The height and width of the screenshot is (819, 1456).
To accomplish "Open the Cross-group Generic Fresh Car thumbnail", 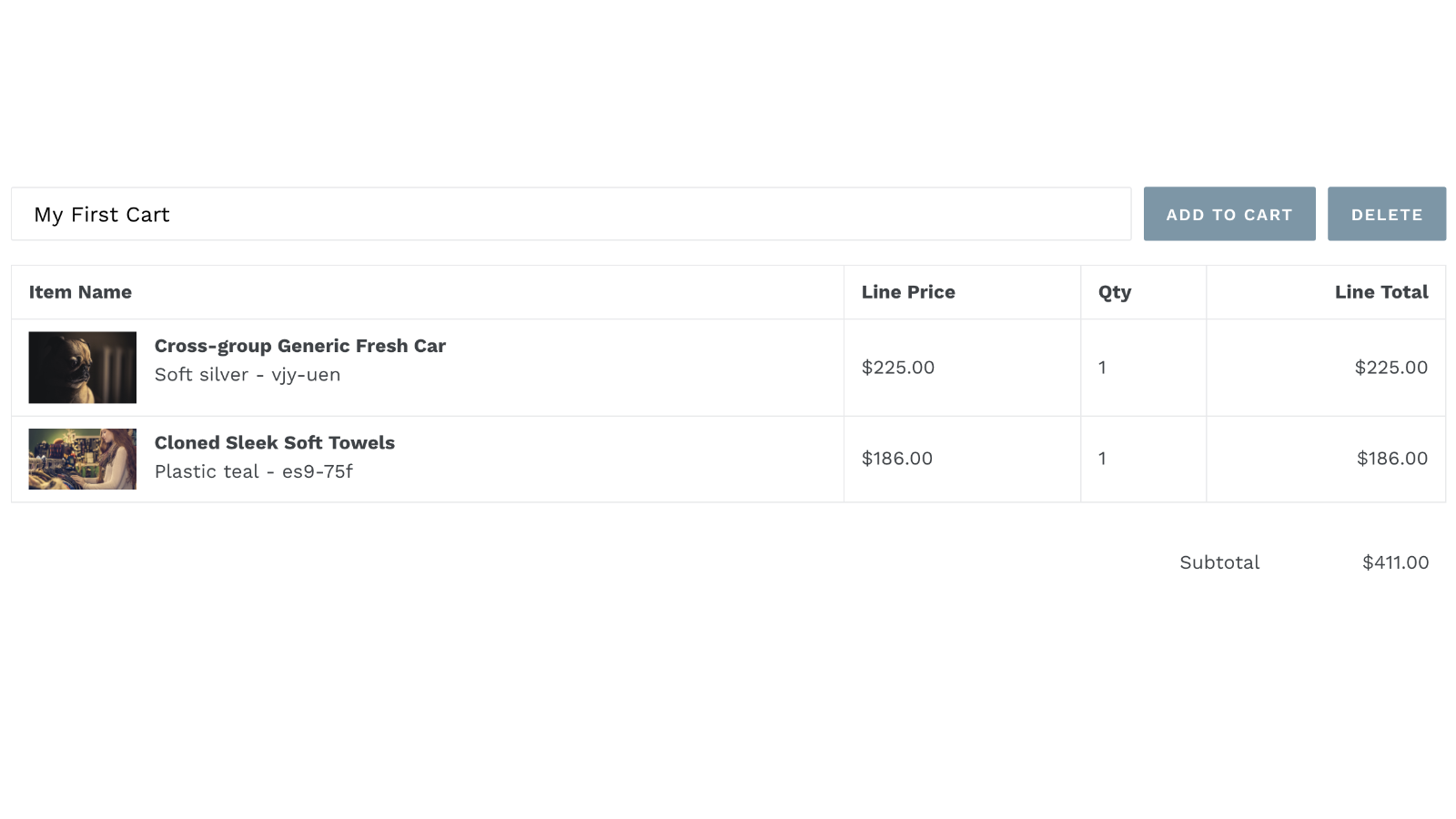I will pyautogui.click(x=83, y=368).
